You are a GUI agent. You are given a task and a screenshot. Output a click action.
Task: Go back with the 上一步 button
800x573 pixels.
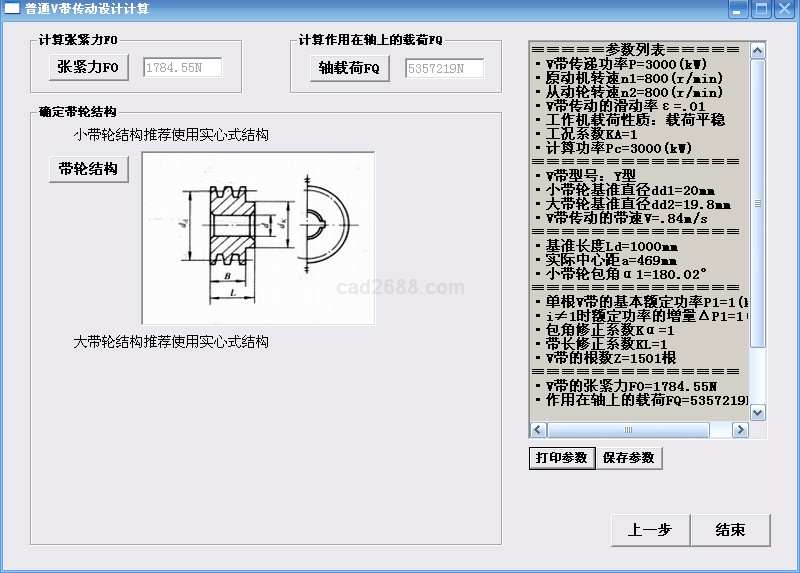pos(649,530)
